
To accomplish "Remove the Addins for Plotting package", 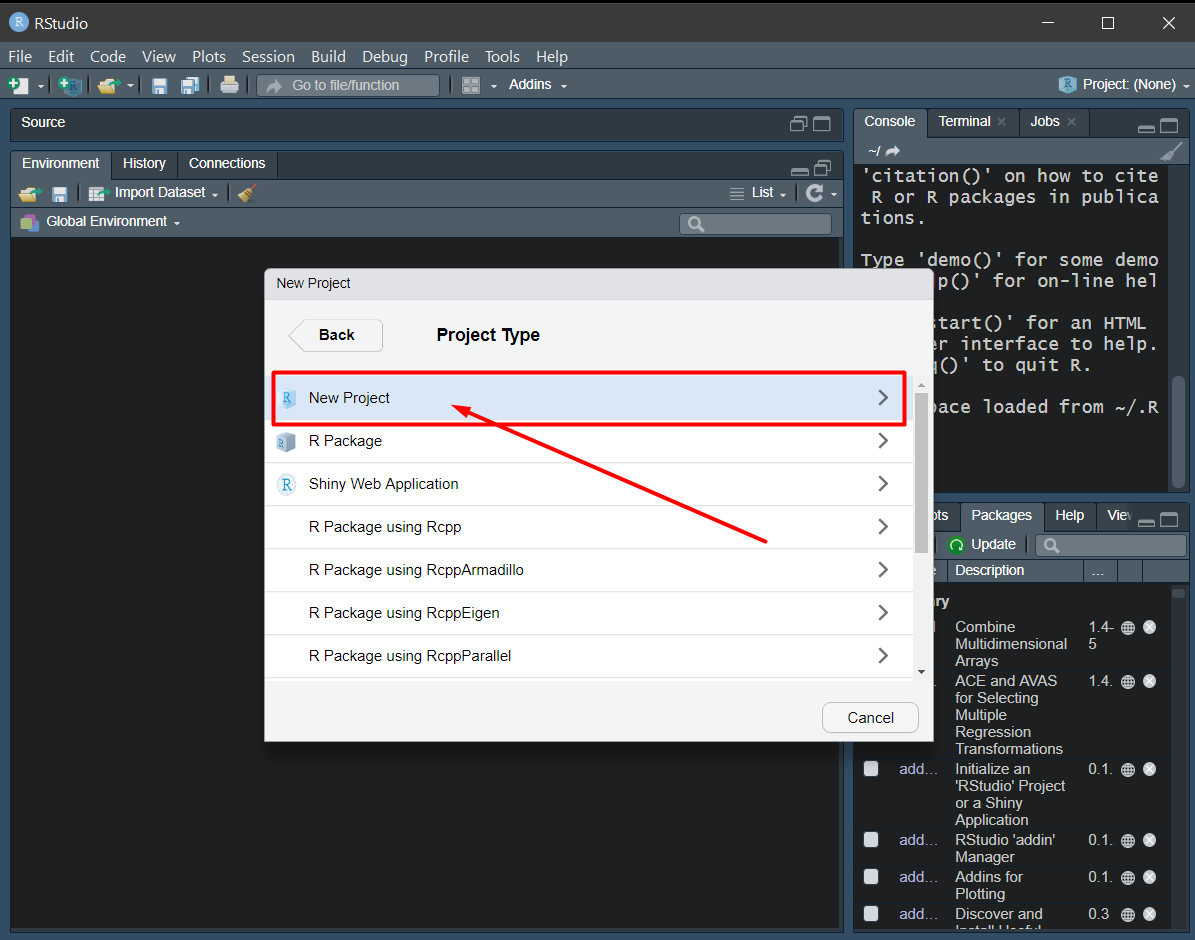I will click(1150, 877).
